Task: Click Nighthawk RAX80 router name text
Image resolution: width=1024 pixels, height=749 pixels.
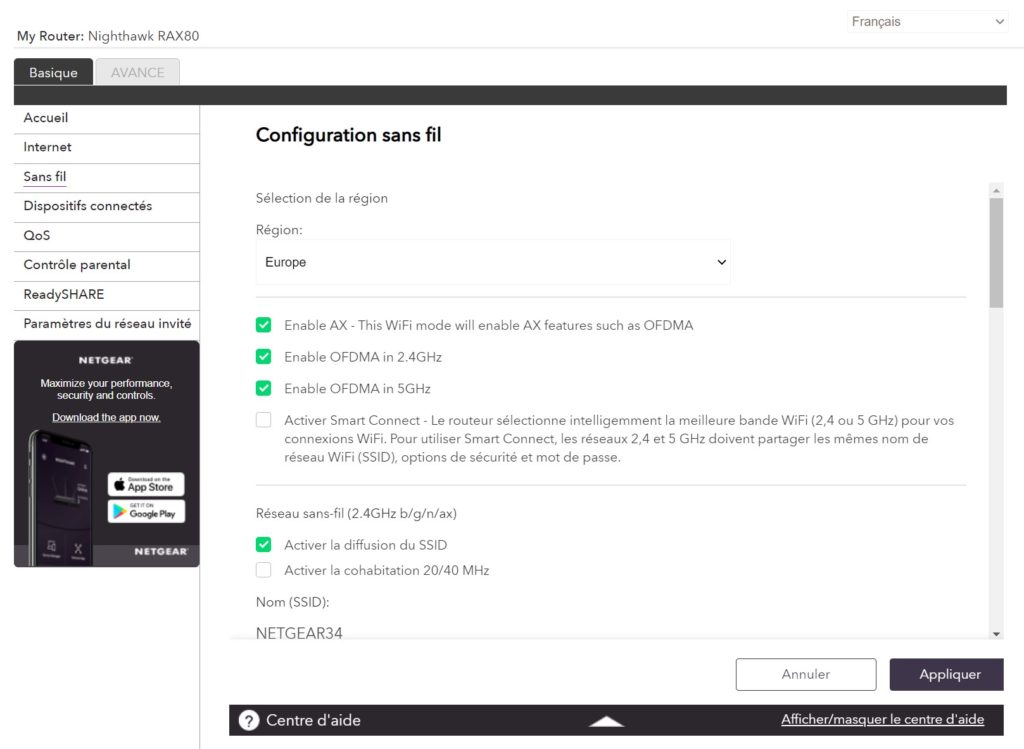Action: coord(144,36)
